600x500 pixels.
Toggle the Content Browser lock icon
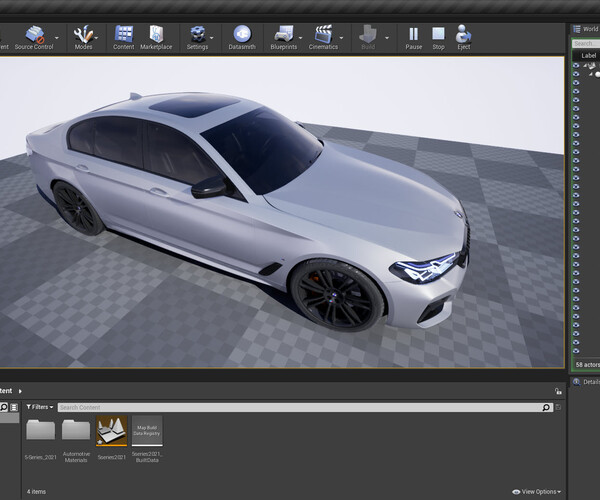pyautogui.click(x=558, y=391)
